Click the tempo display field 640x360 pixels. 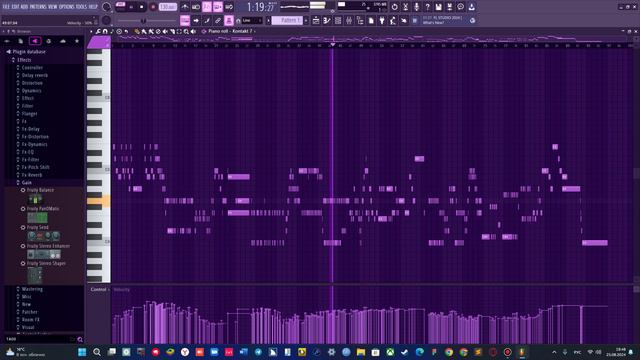(168, 7)
